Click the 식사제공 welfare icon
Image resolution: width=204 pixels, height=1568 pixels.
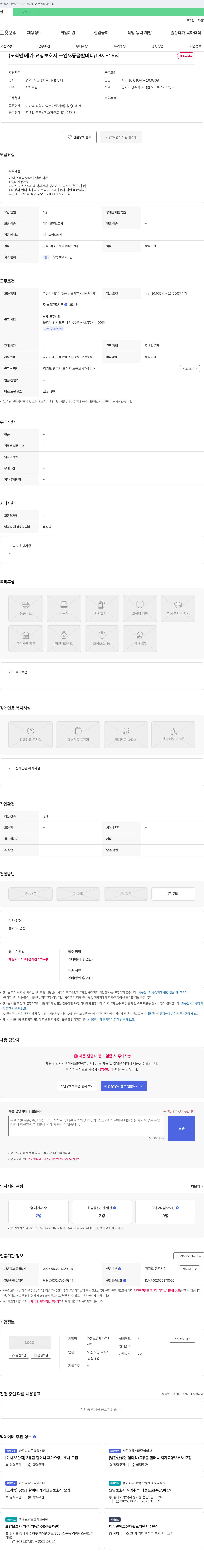140,639
